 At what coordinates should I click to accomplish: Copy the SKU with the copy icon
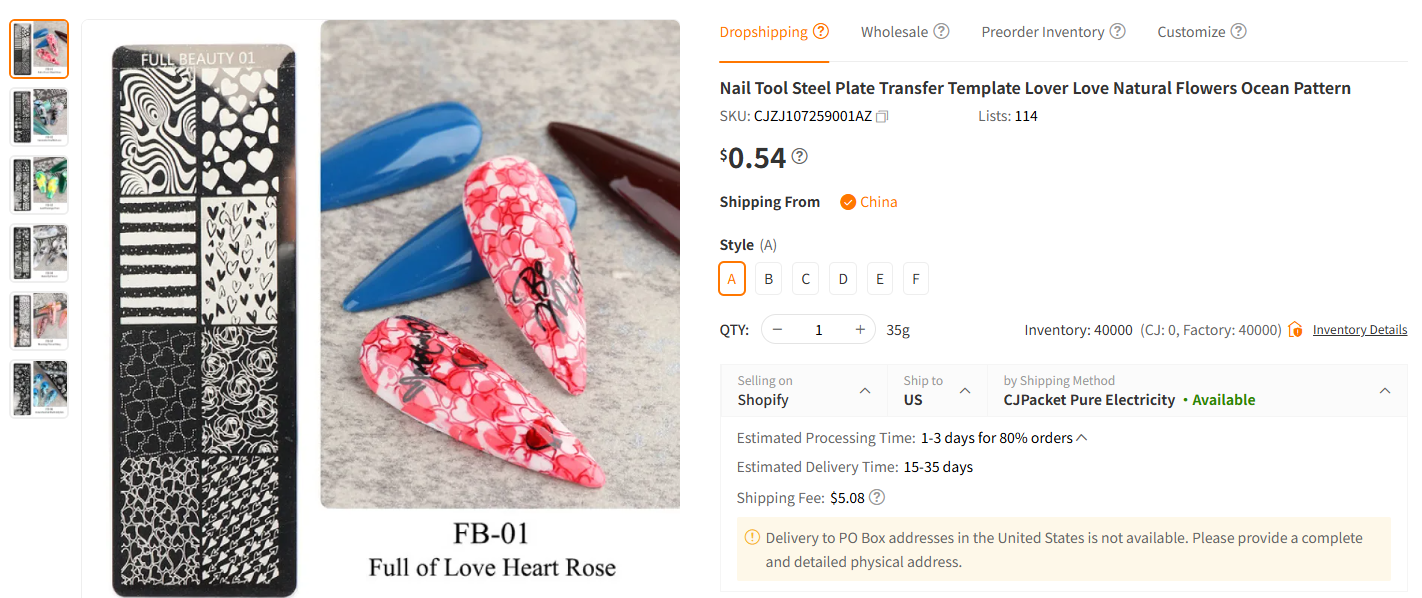882,117
